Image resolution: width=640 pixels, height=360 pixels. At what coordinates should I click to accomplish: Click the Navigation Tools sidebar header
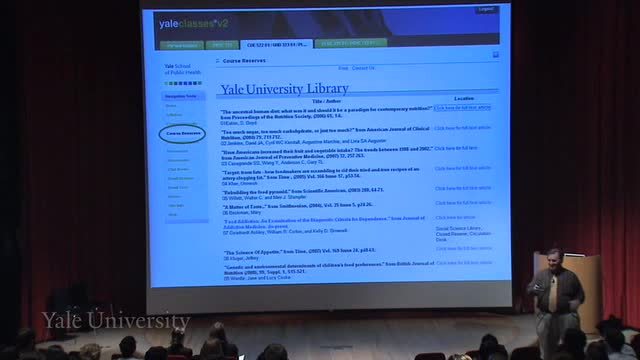[x=183, y=96]
